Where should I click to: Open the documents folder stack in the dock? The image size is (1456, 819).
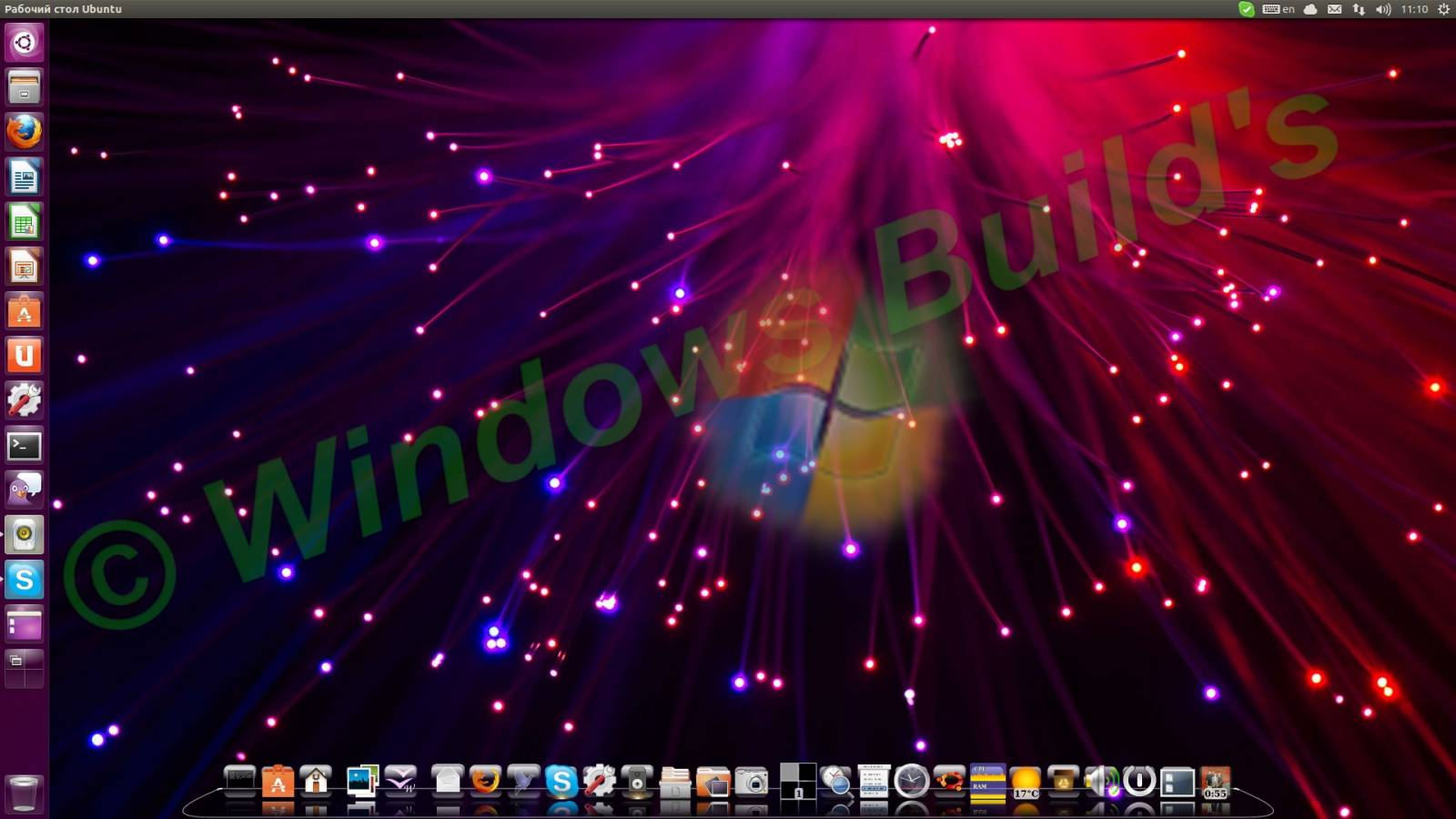tap(675, 782)
